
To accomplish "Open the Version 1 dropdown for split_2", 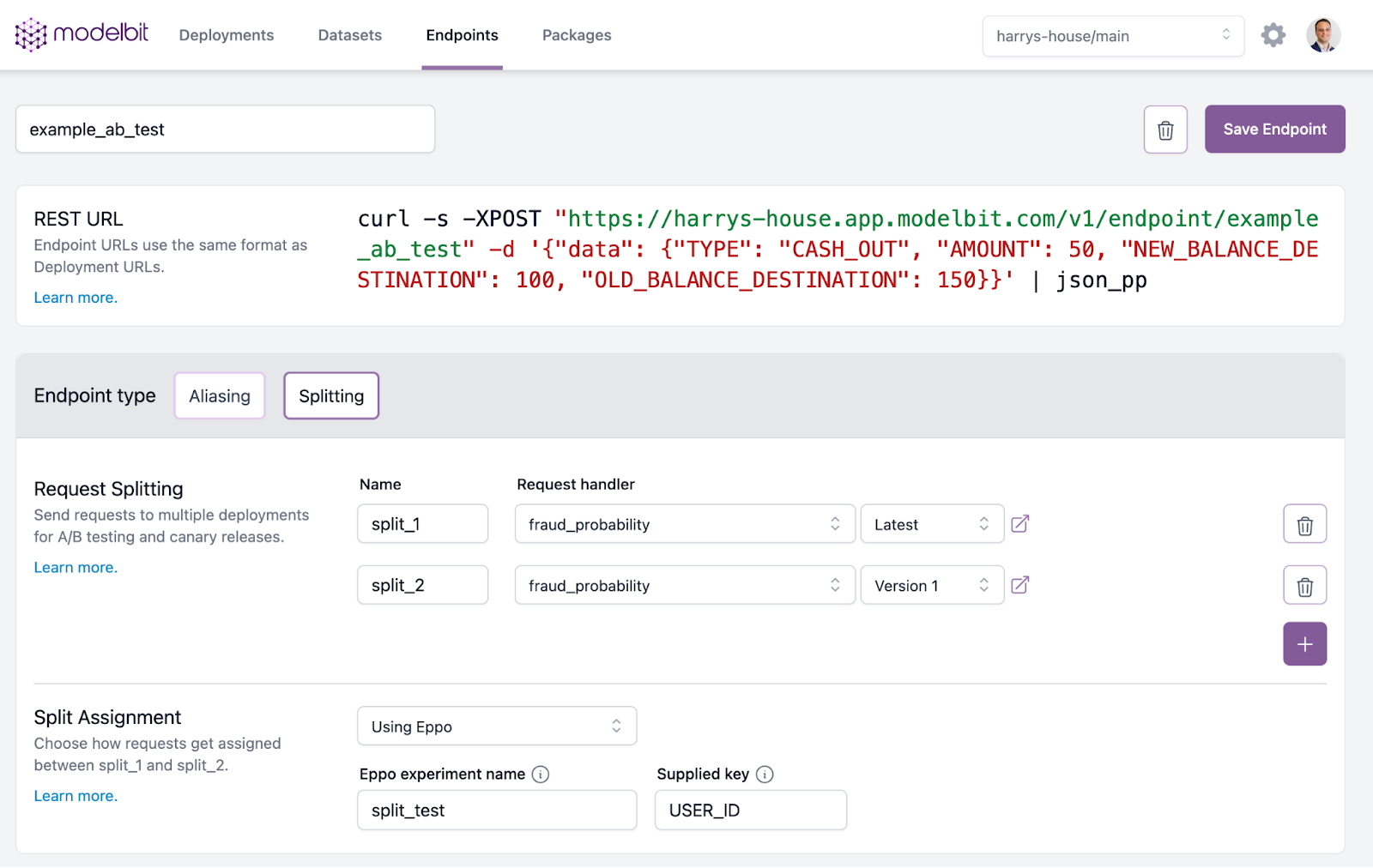I will (931, 586).
